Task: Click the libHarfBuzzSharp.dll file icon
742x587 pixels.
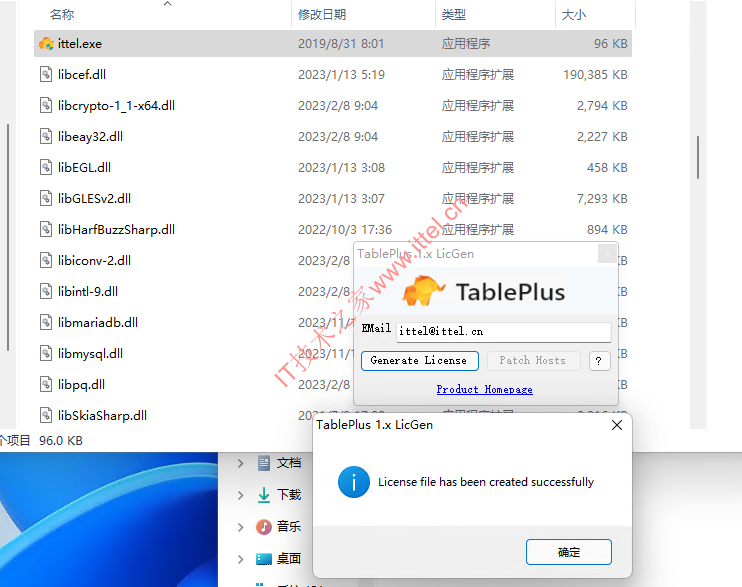Action: (46, 229)
